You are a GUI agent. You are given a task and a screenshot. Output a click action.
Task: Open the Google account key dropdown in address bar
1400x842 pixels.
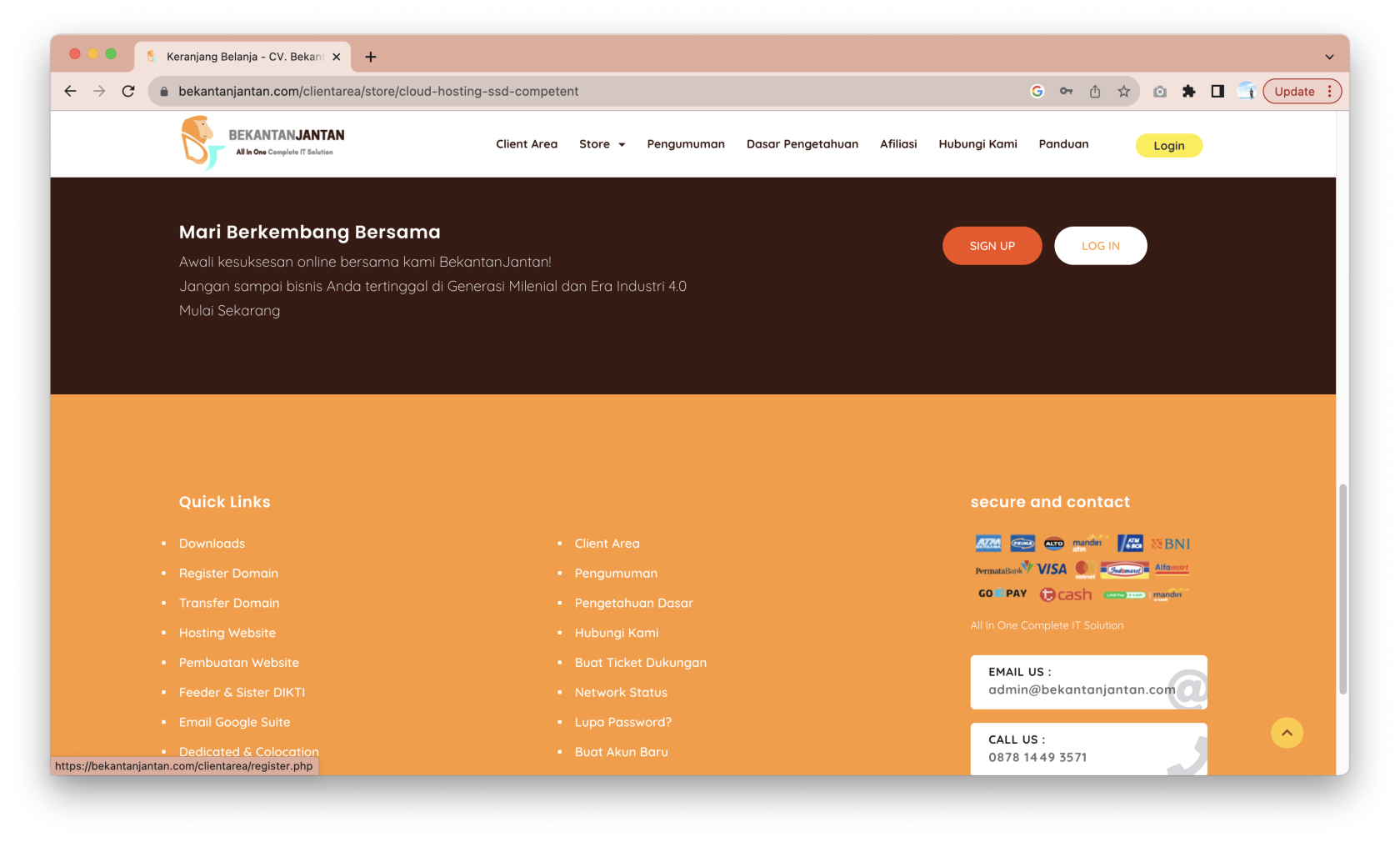[x=1066, y=92]
